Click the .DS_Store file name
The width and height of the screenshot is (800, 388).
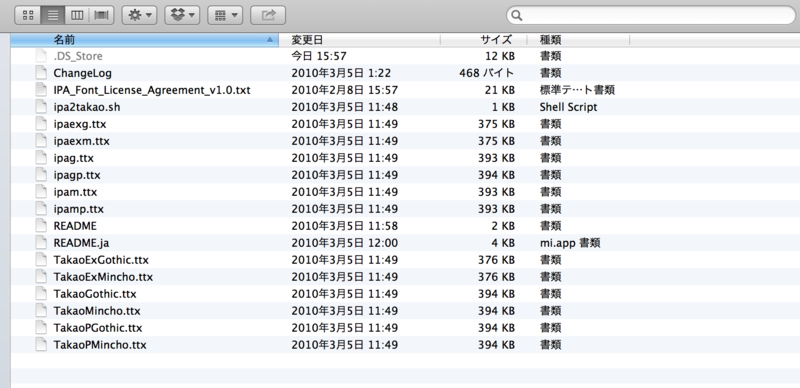coord(78,56)
